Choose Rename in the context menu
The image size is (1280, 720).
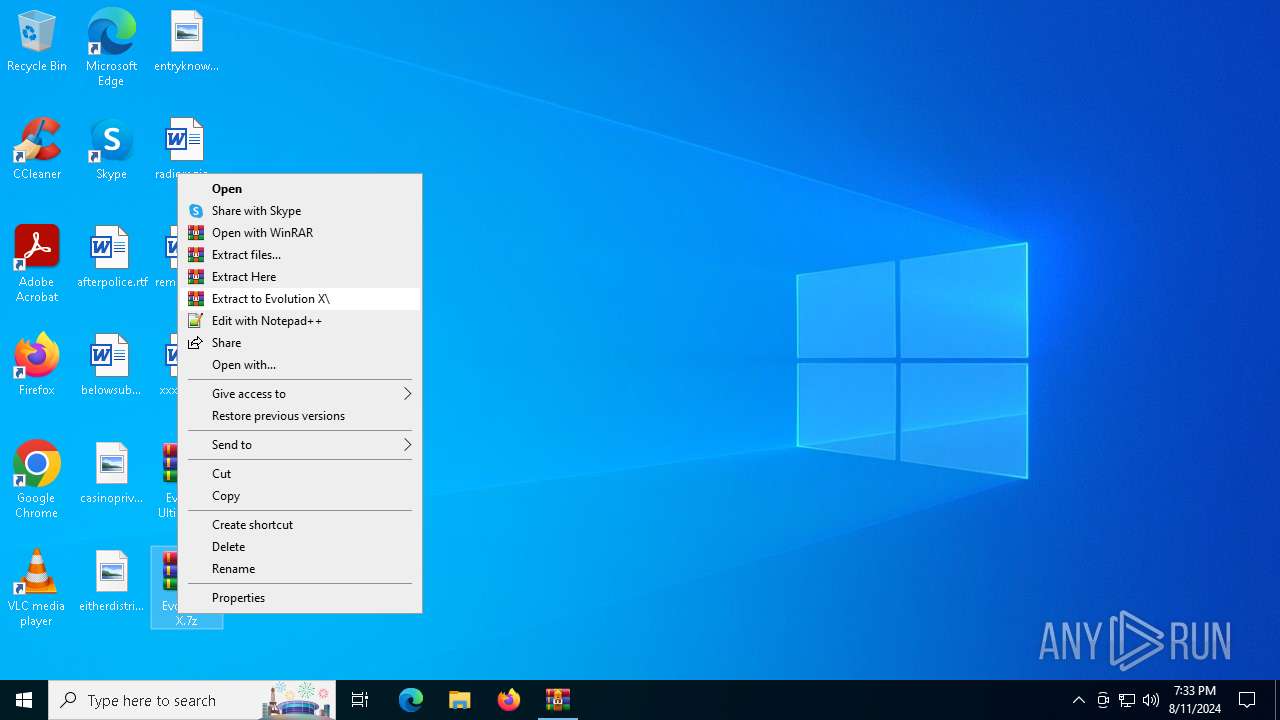[300, 569]
